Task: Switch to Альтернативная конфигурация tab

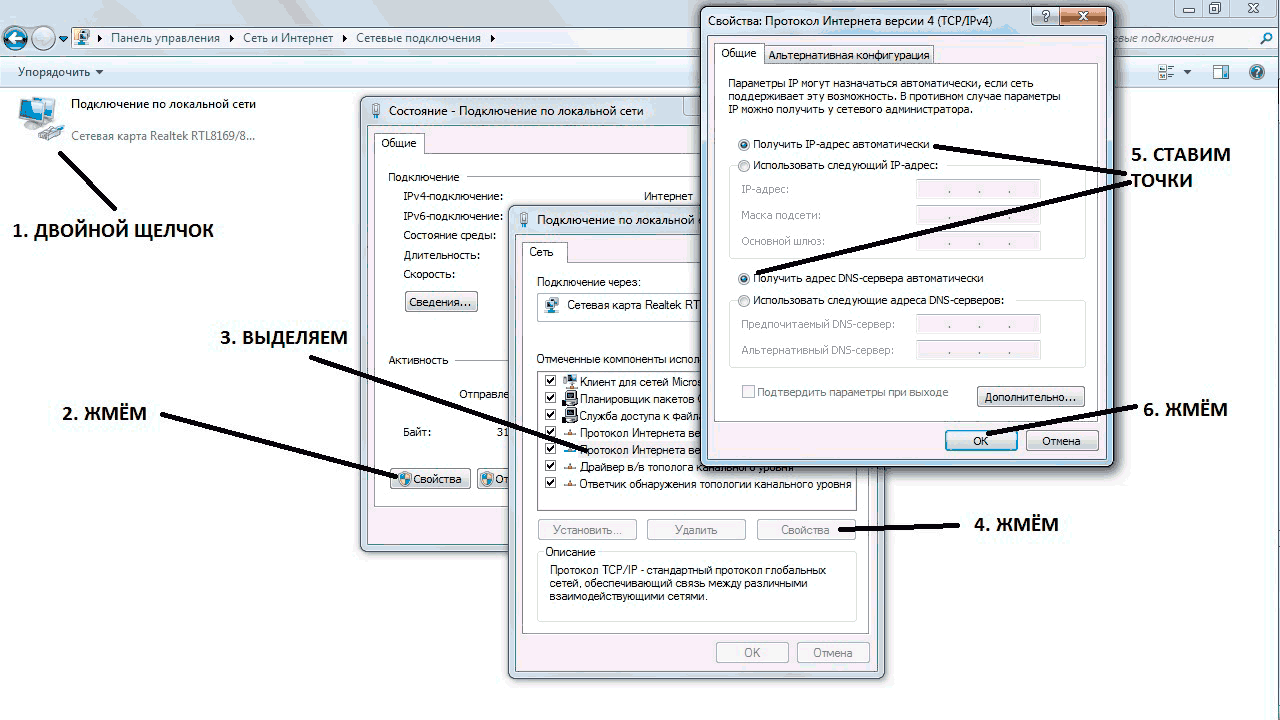Action: (849, 55)
